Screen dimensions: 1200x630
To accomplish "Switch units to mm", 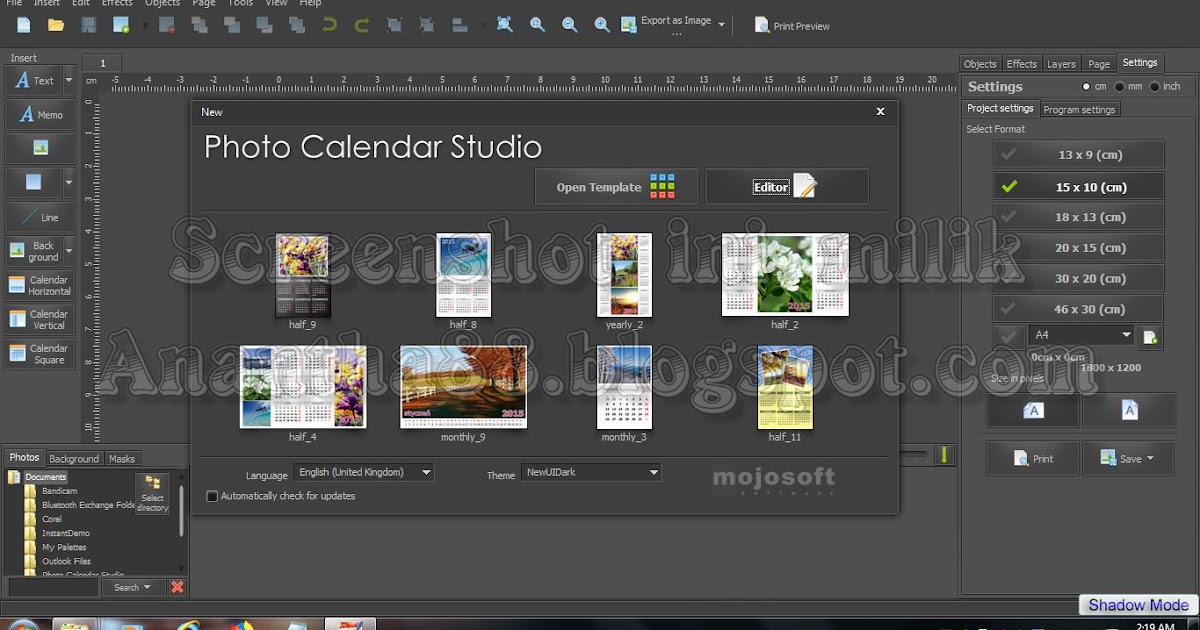I will click(1118, 86).
